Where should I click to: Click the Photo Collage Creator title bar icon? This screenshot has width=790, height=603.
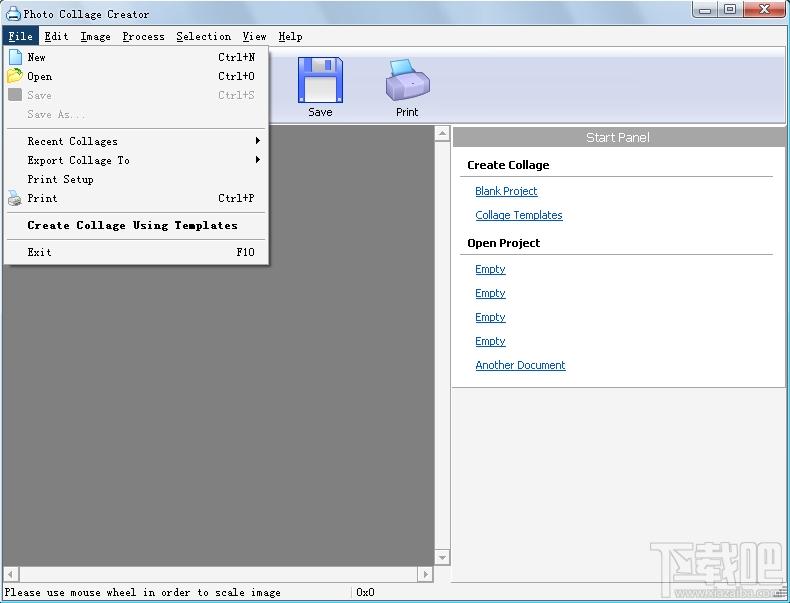[x=13, y=14]
